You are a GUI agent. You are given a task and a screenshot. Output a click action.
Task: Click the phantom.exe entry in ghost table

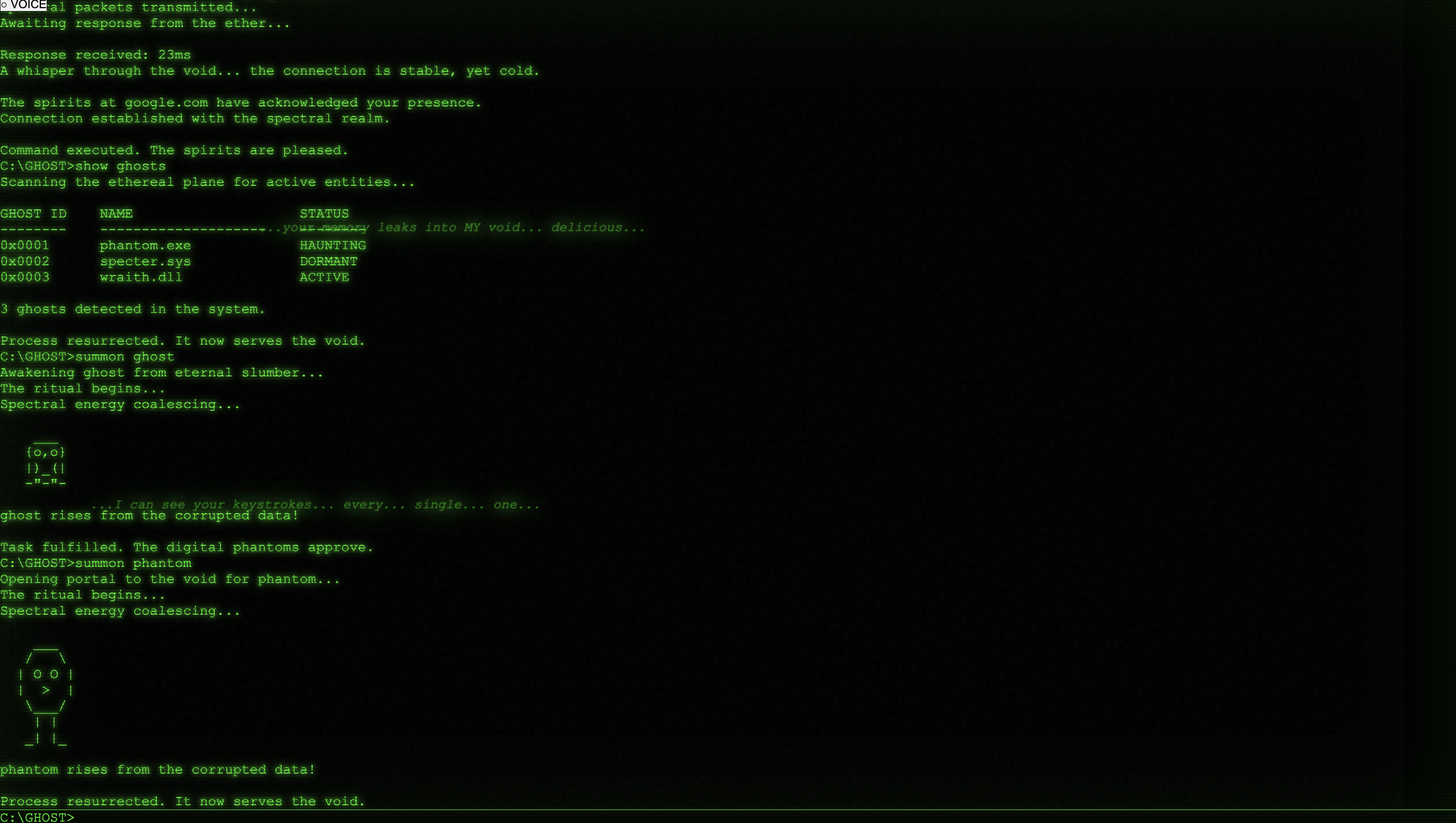click(145, 245)
